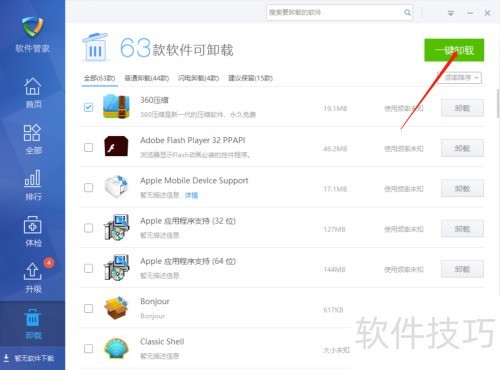500x370 pixels.
Task: Click the Adobe Flash Player icon
Action: (x=116, y=146)
